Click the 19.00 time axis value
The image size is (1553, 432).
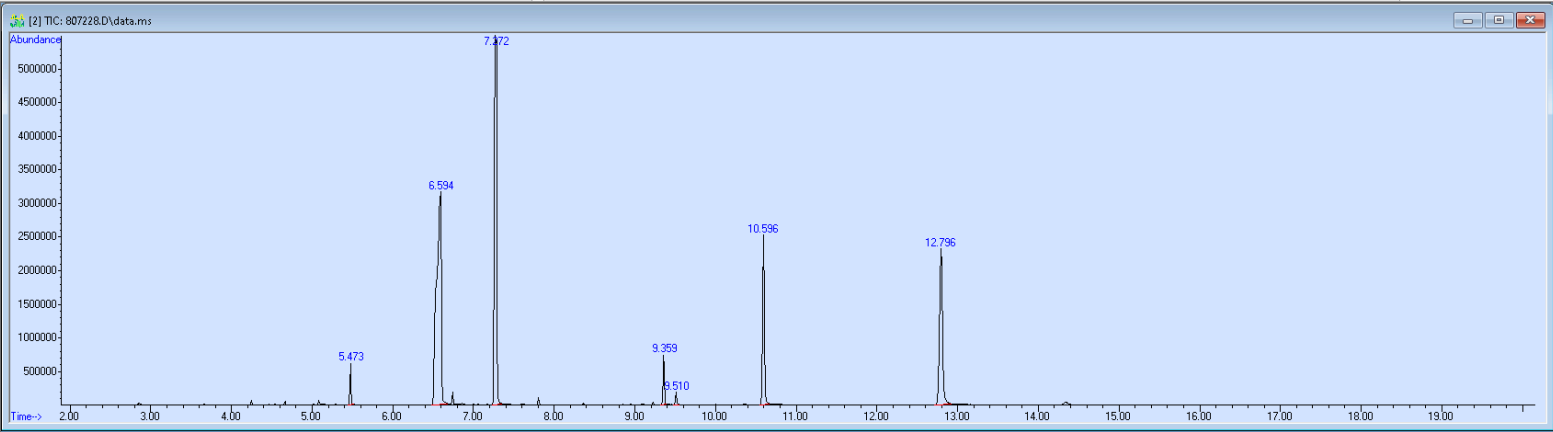click(x=1440, y=415)
